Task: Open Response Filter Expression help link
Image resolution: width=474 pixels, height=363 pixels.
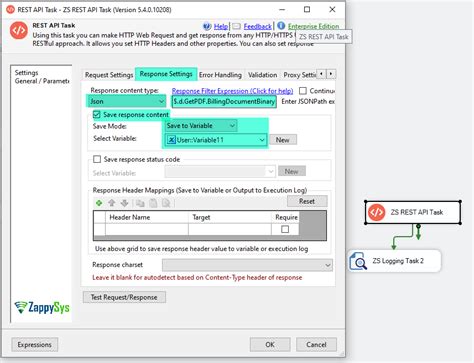Action: [232, 91]
